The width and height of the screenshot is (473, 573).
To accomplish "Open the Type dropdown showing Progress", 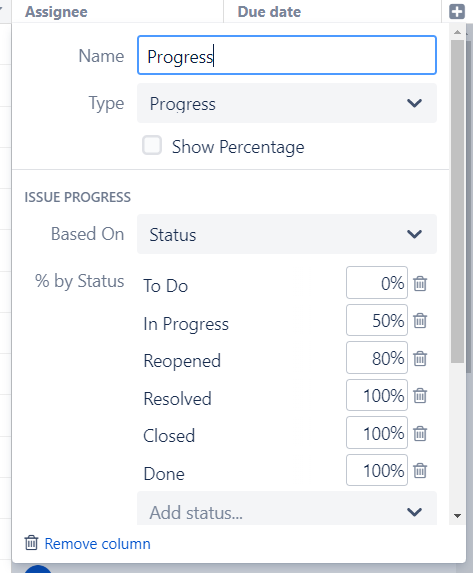I will click(287, 103).
